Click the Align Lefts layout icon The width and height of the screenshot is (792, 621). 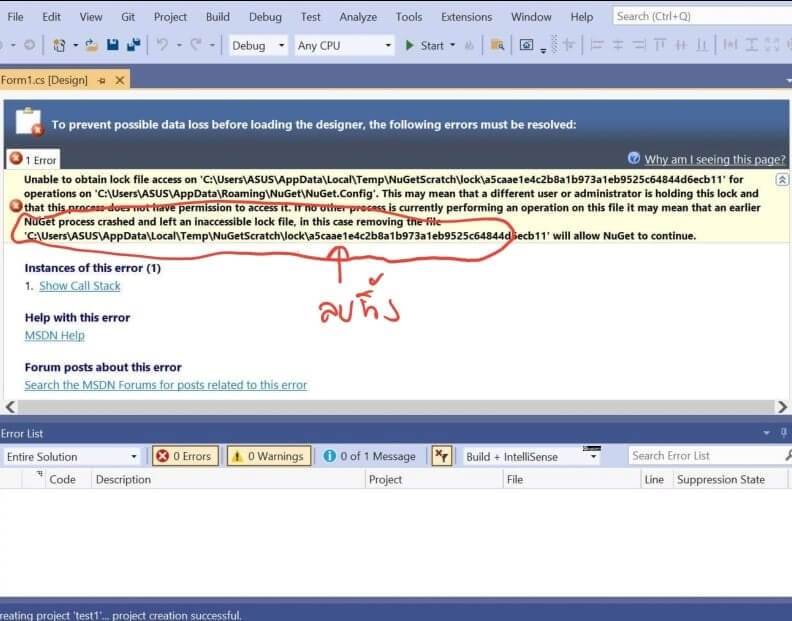[x=597, y=45]
